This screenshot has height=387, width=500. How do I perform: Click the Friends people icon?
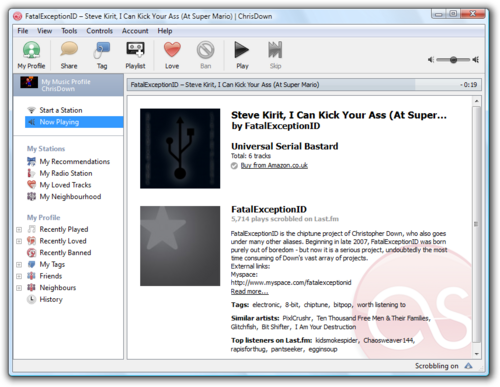pyautogui.click(x=31, y=276)
